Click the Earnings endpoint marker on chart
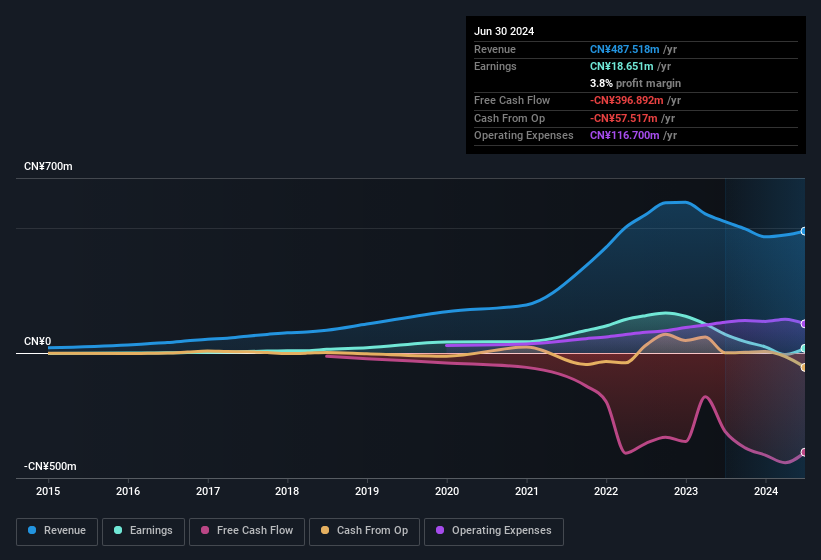This screenshot has width=821, height=560. pyautogui.click(x=804, y=349)
